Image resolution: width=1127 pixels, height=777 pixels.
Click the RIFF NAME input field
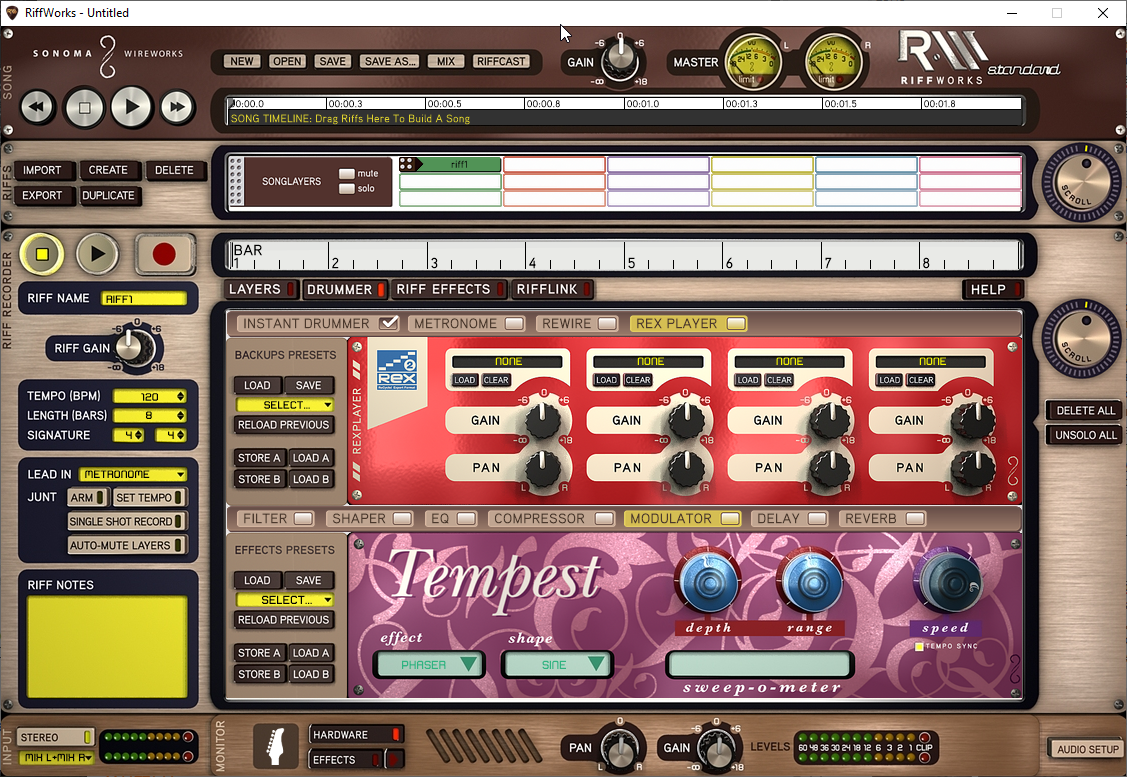(144, 298)
